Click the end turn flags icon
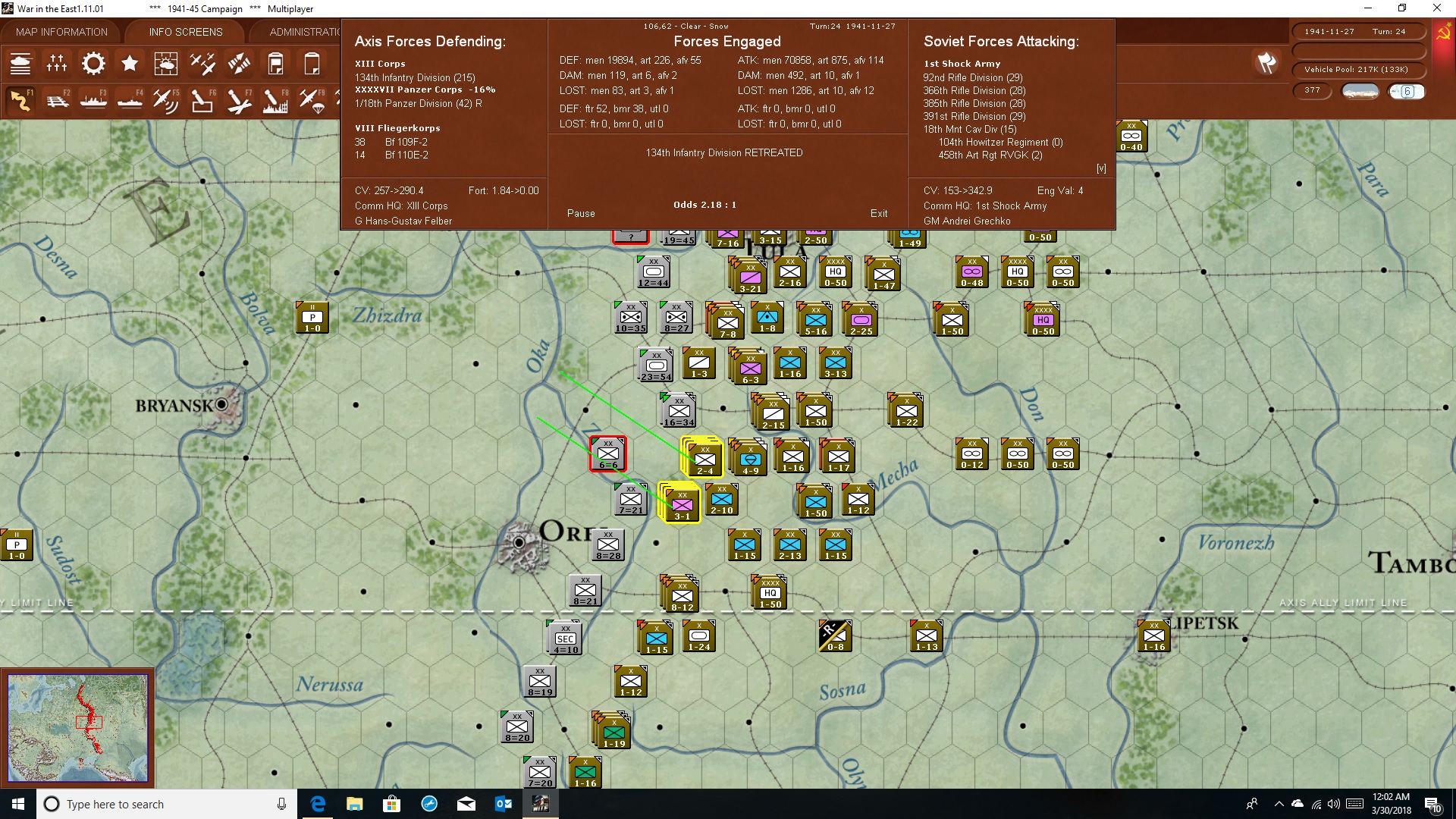 click(x=1266, y=63)
